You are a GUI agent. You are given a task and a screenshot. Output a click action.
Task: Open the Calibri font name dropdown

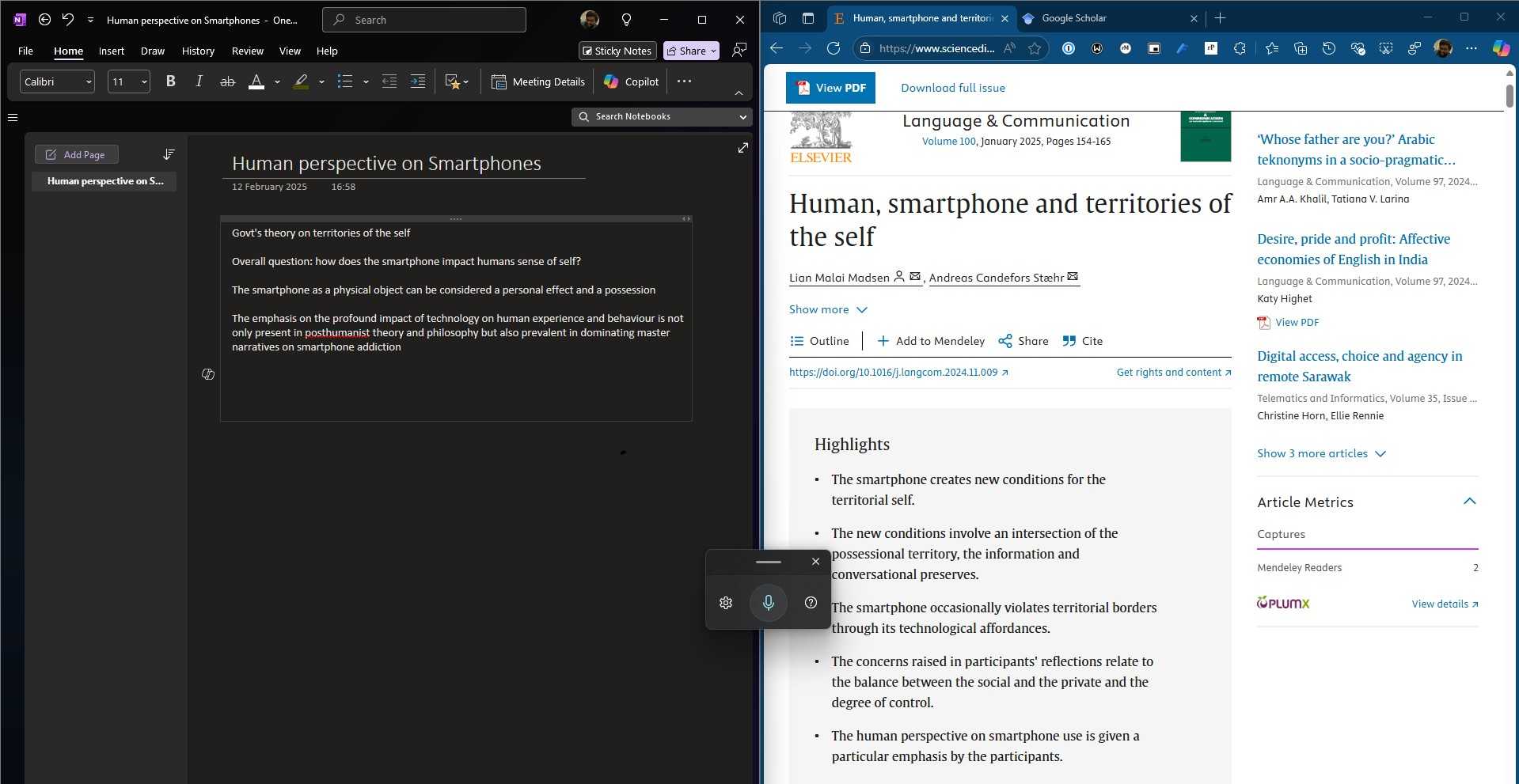tap(57, 81)
